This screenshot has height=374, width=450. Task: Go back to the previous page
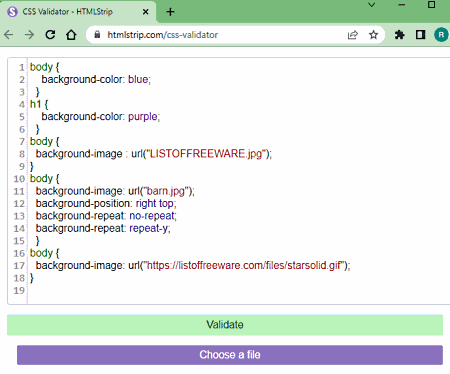[9, 35]
